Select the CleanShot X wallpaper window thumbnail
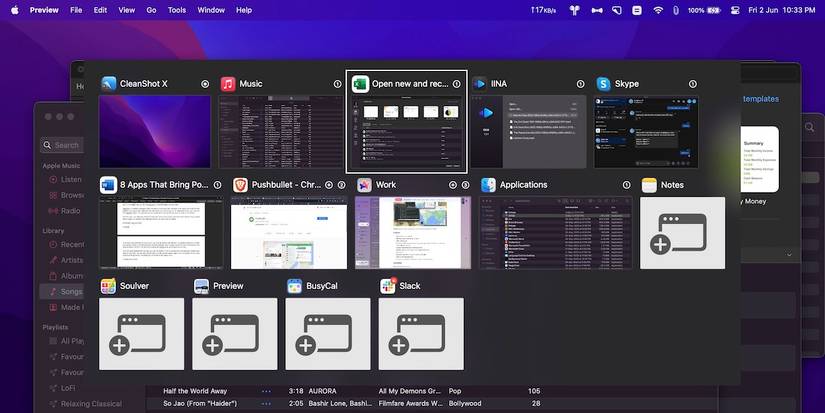The height and width of the screenshot is (413, 825). point(155,132)
